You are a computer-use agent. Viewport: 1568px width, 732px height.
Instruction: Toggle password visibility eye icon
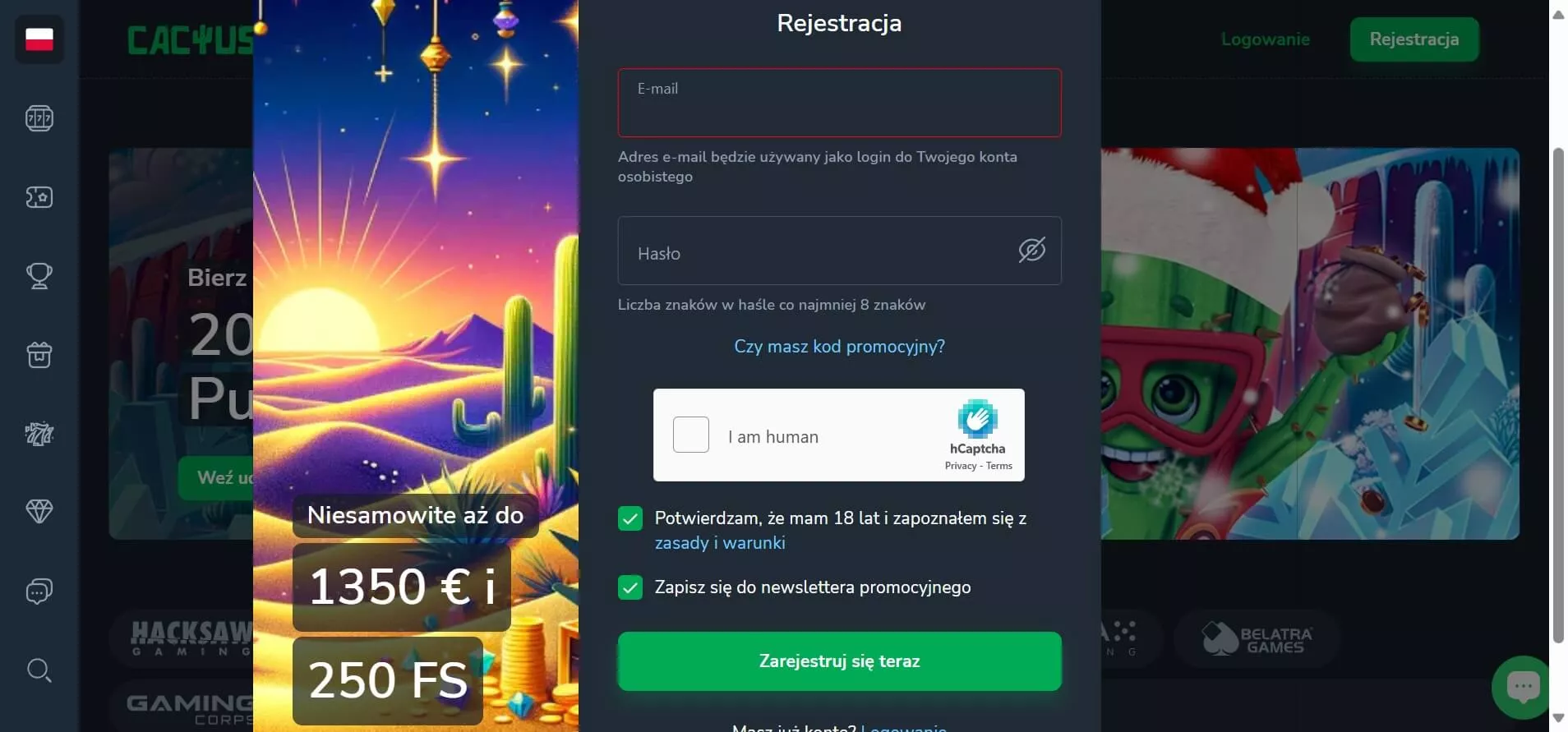pos(1032,250)
